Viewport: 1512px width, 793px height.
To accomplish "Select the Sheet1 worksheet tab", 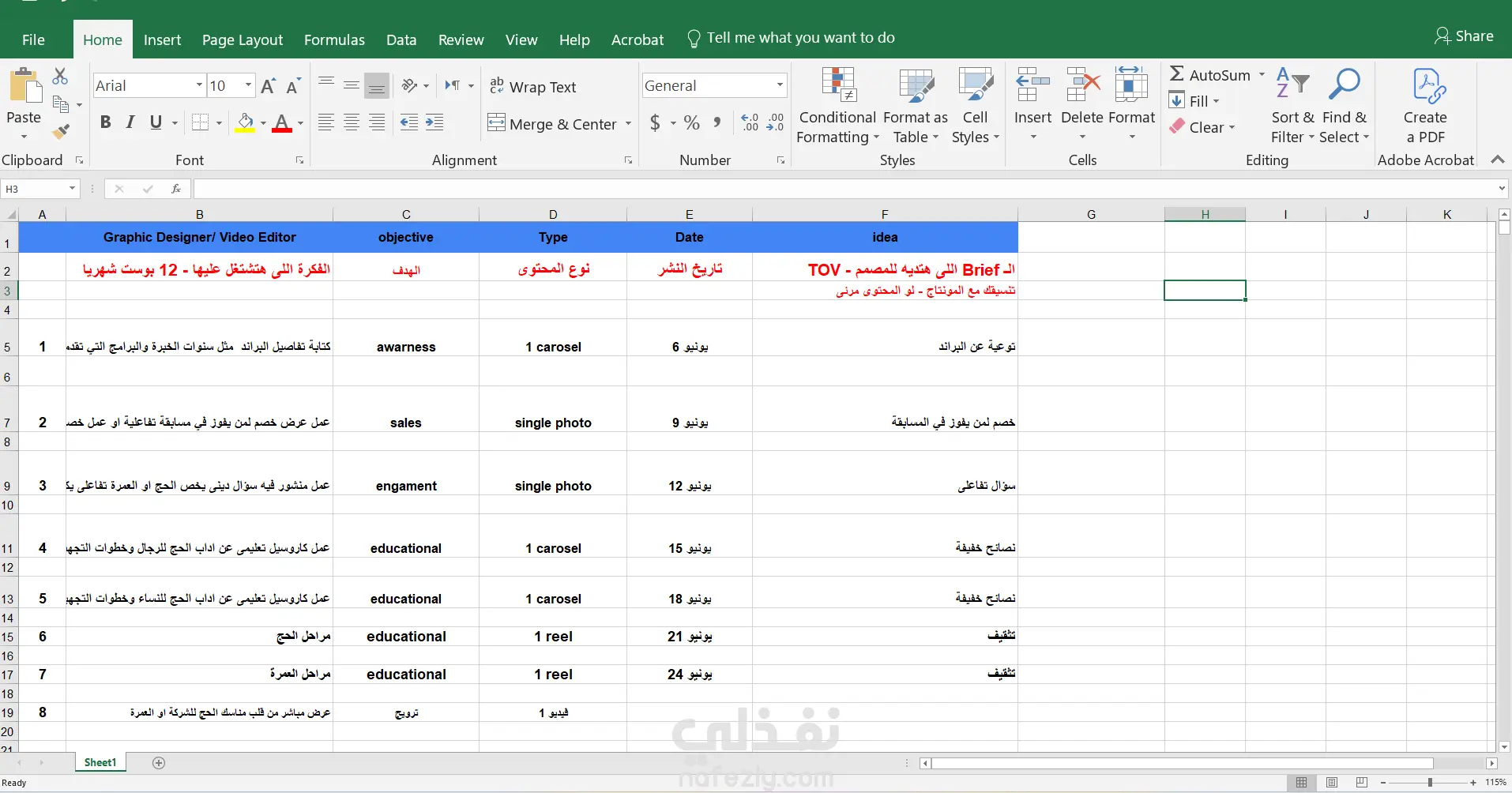I will click(x=100, y=763).
